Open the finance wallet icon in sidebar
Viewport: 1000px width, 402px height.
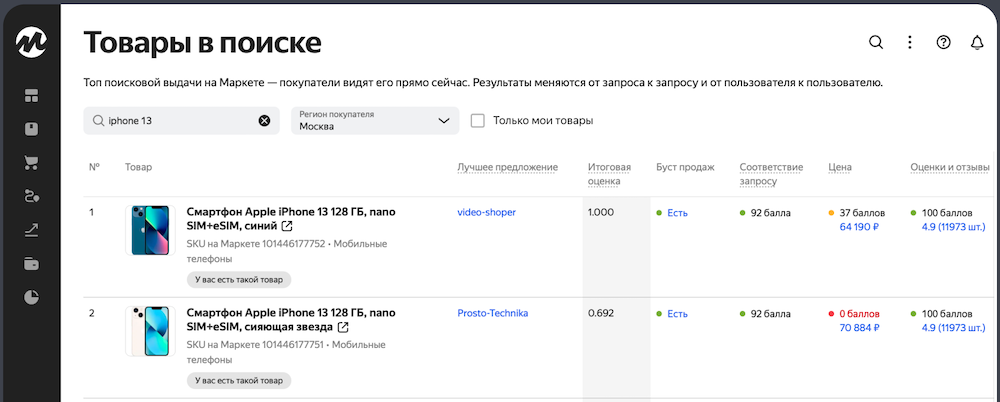click(31, 264)
